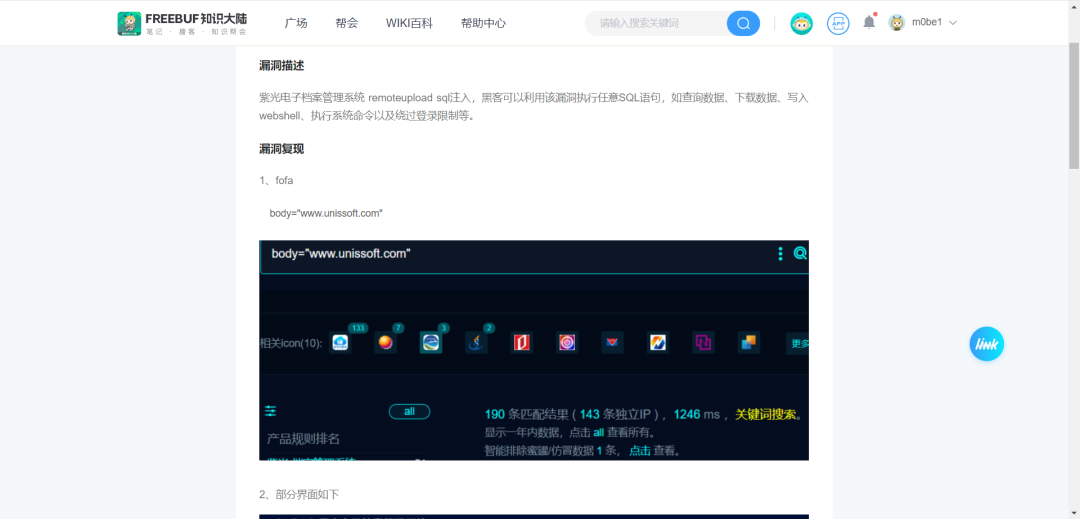
Task: Select the related icon with badge 7
Action: tap(386, 342)
